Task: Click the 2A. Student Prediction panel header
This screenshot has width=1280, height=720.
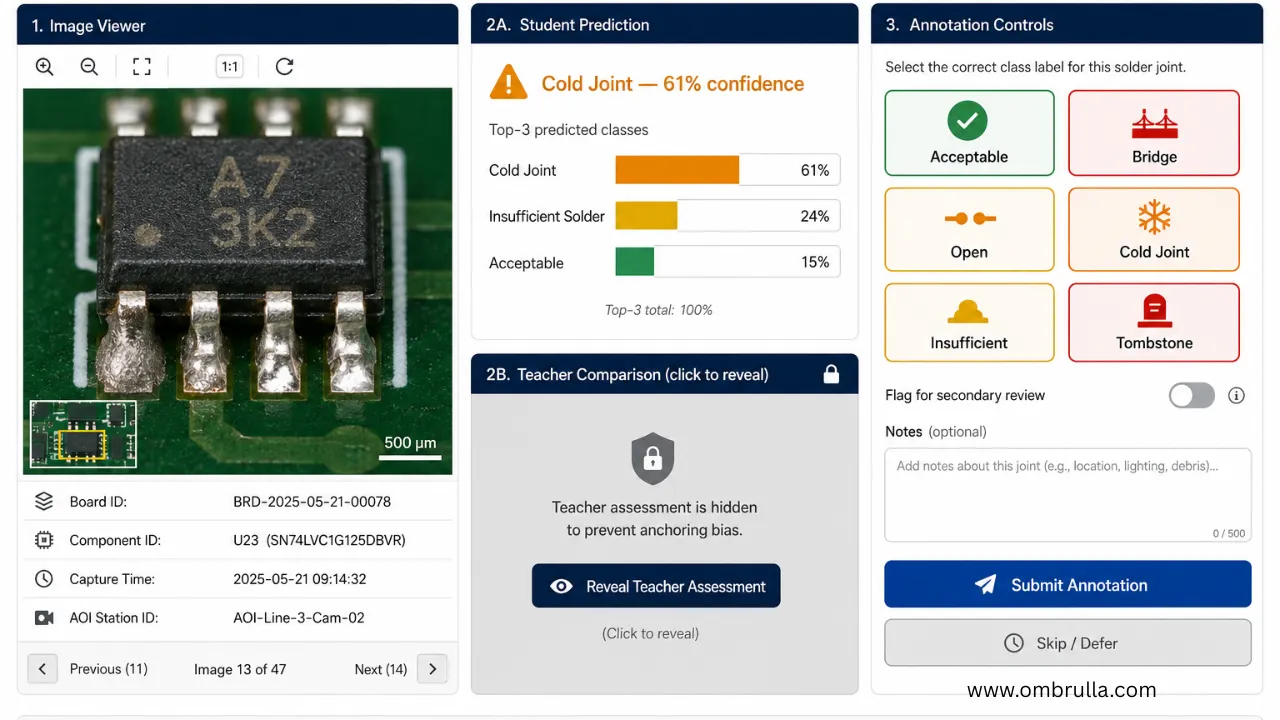Action: (664, 25)
